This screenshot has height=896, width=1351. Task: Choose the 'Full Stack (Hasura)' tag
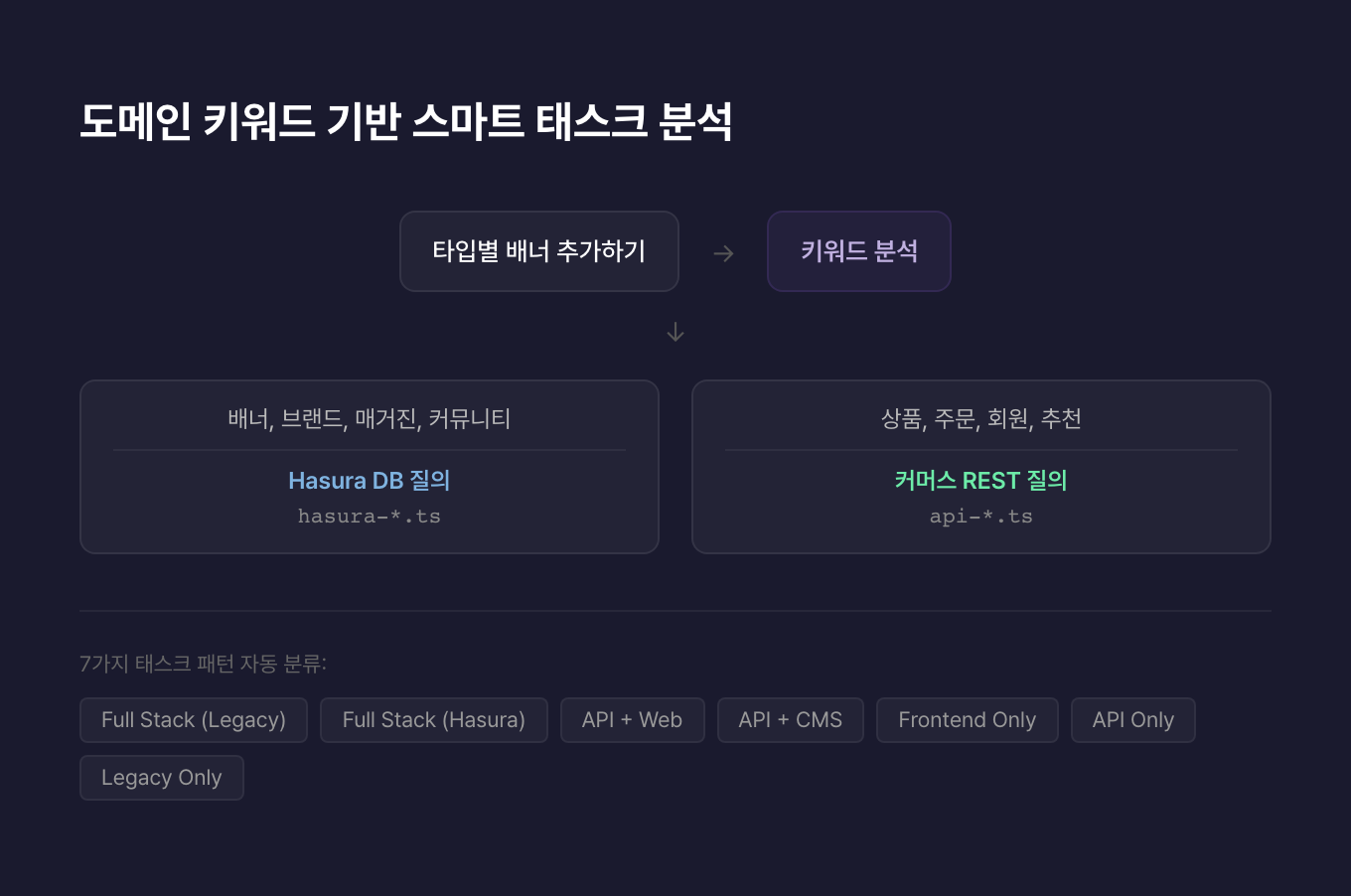[433, 720]
